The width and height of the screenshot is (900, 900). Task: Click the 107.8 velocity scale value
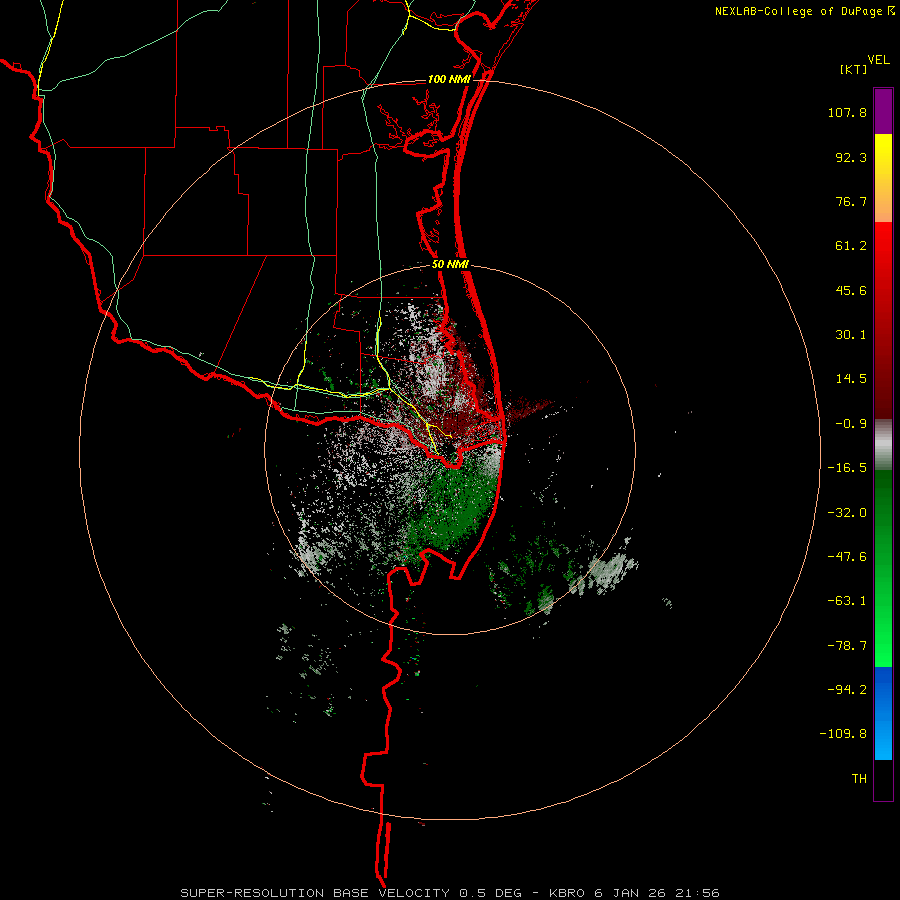tap(847, 112)
